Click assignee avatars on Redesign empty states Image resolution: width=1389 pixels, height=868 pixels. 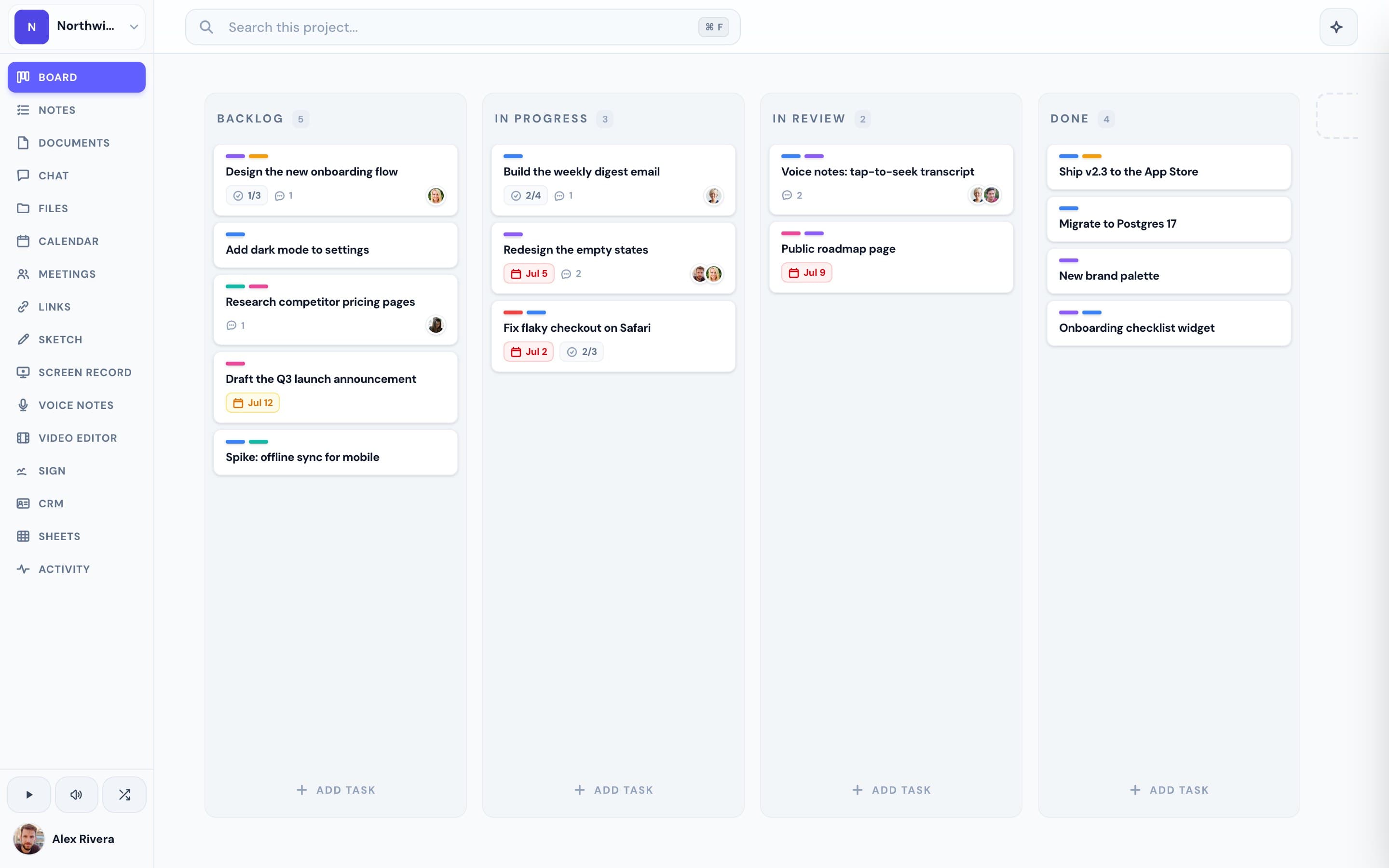[x=706, y=273]
